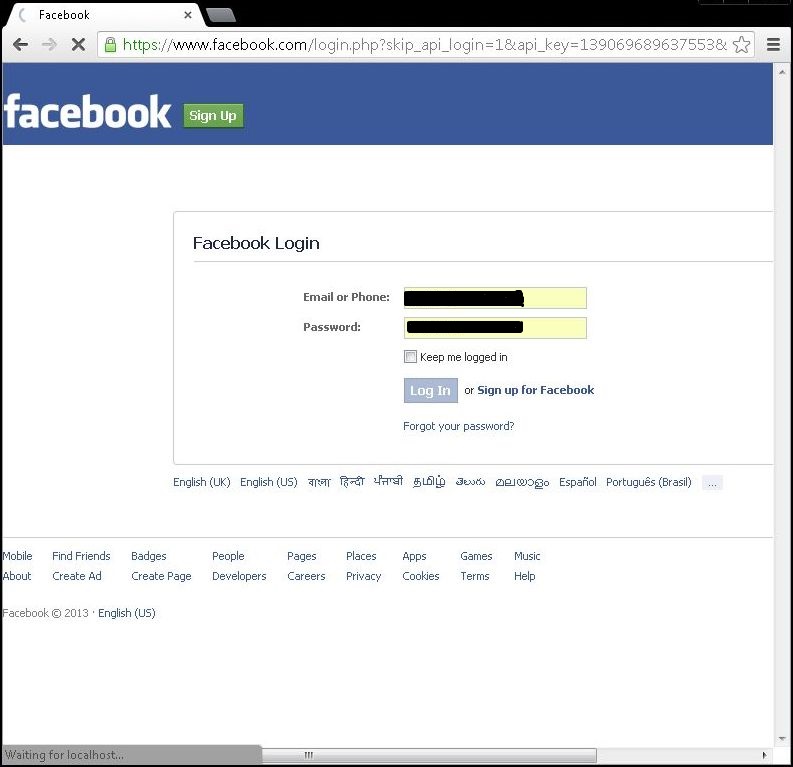The width and height of the screenshot is (793, 767).
Task: Click English (US) beside the copyright notice
Action: (126, 613)
